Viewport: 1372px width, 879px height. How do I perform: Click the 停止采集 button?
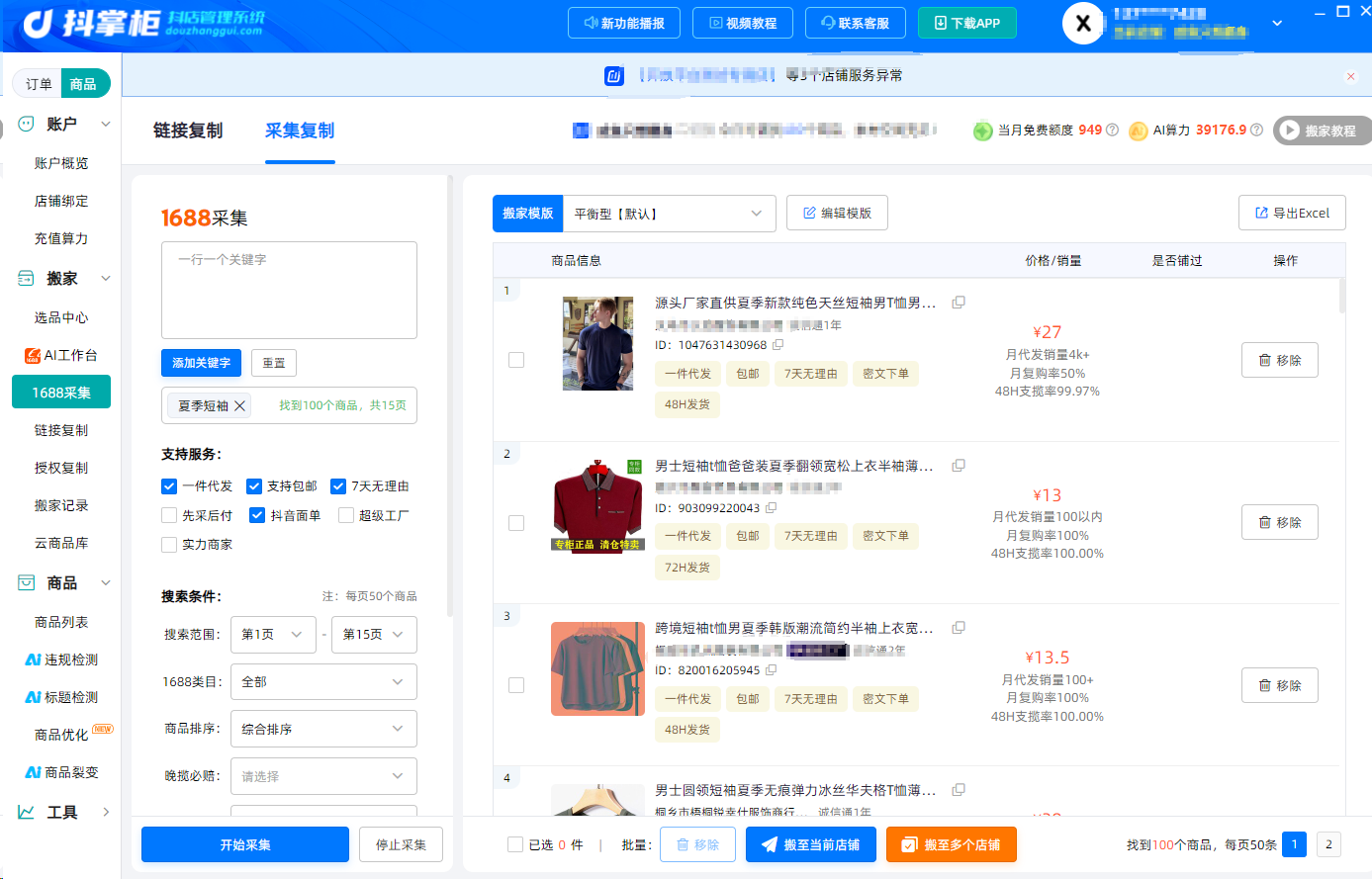(x=401, y=844)
